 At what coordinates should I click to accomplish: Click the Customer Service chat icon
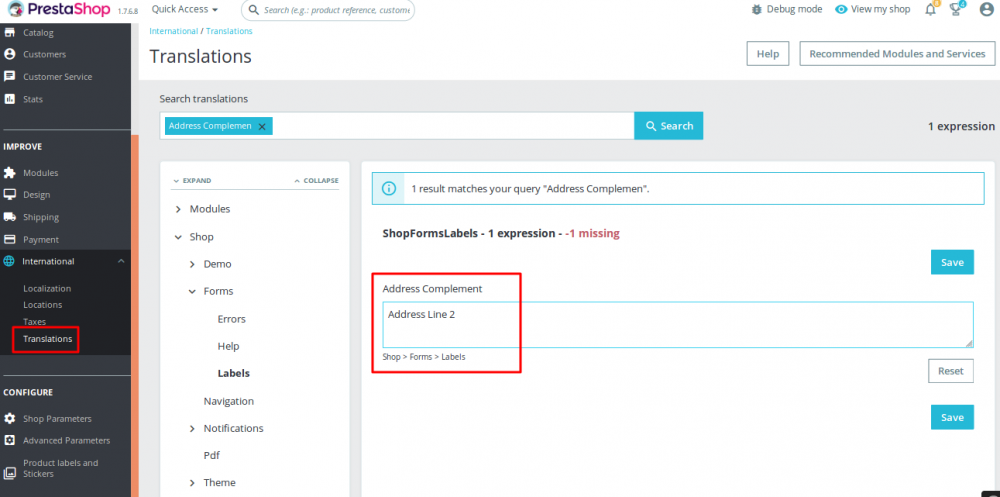(x=10, y=77)
